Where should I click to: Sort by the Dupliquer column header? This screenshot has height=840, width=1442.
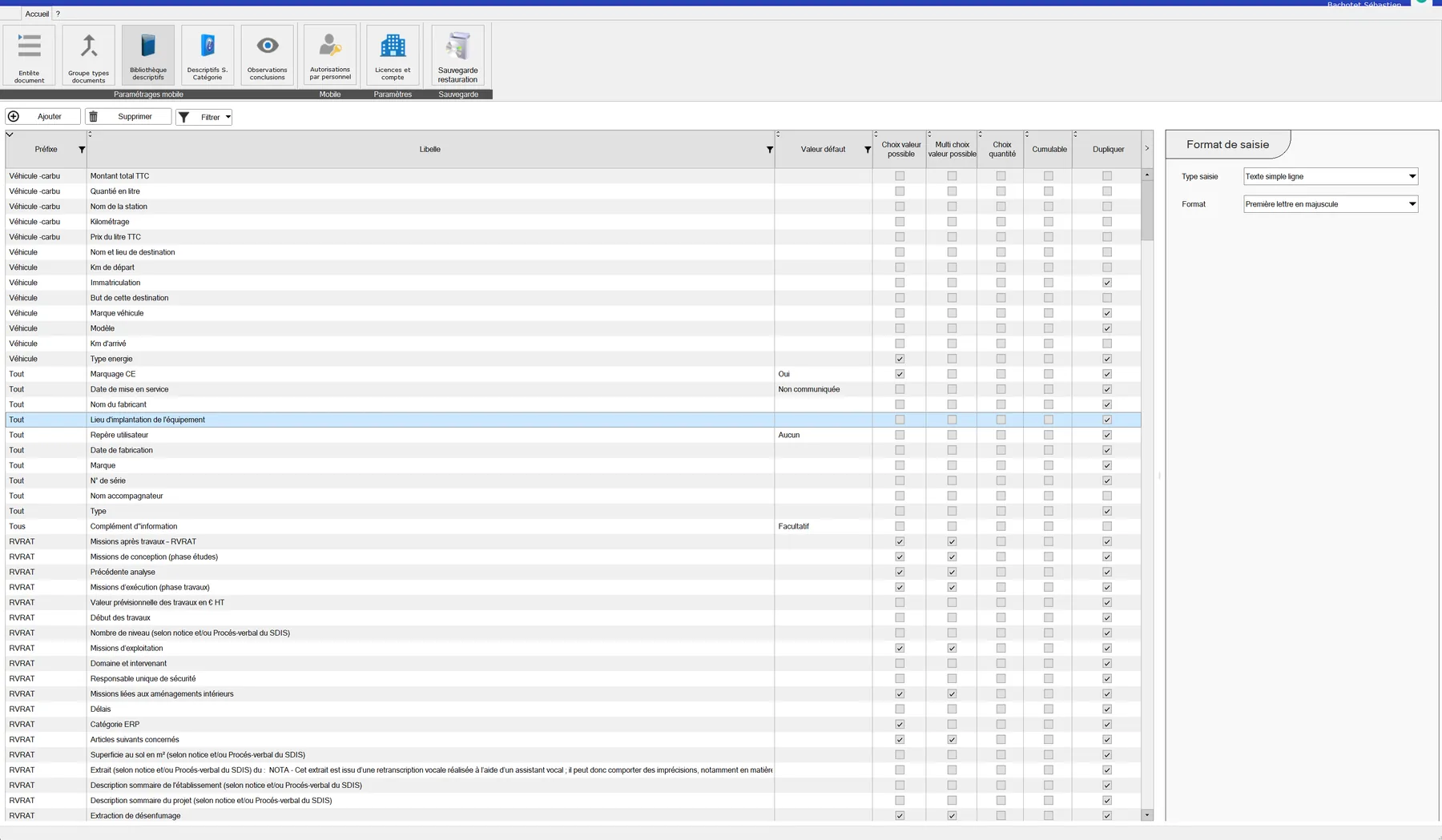tap(1108, 150)
